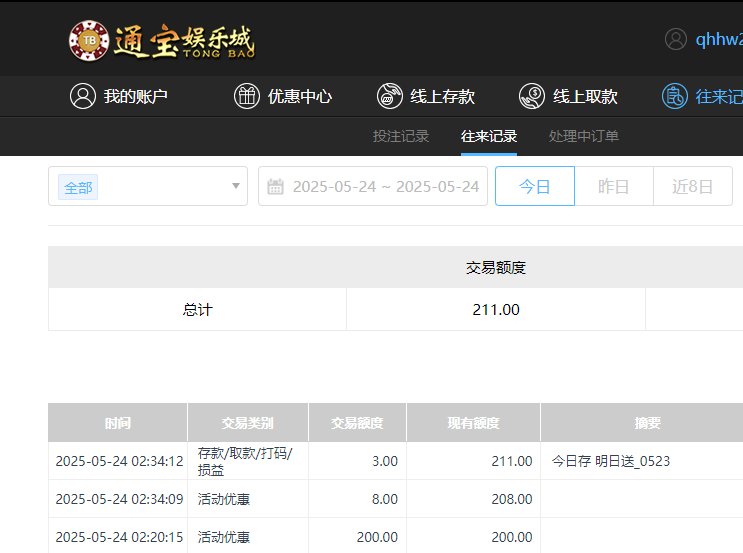Image resolution: width=743 pixels, height=553 pixels.
Task: Select the 今日 date filter
Action: click(x=535, y=186)
